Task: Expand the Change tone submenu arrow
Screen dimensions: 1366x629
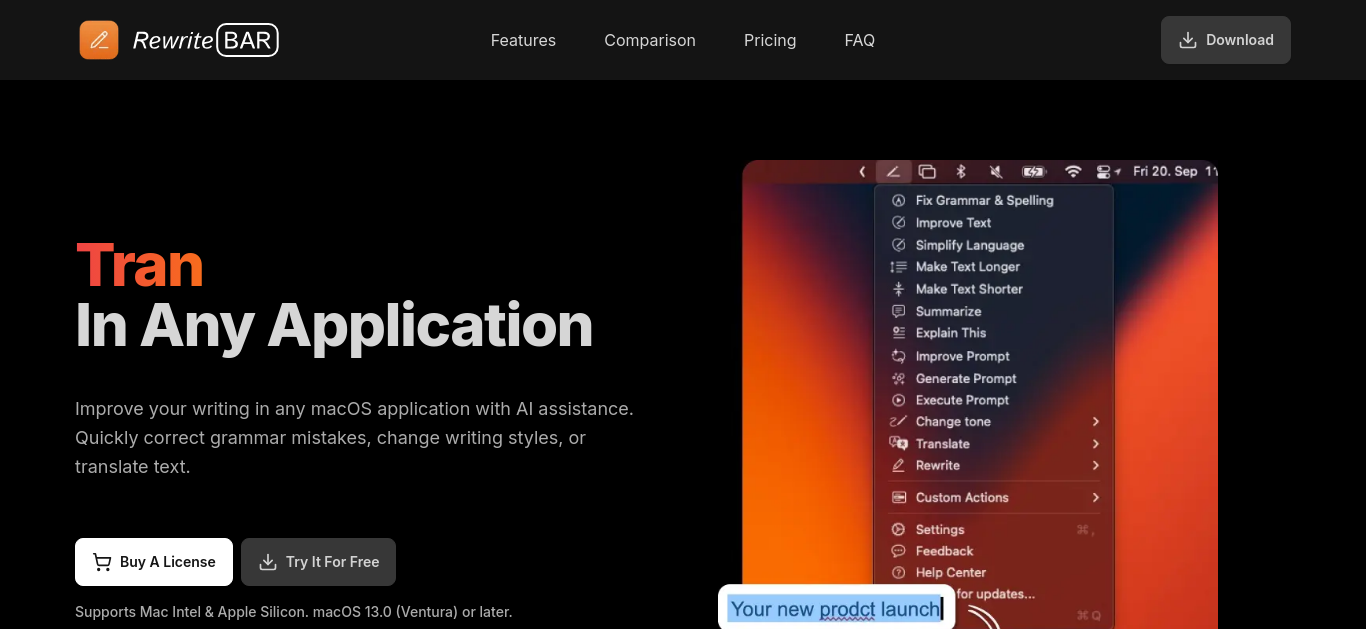Action: [1096, 422]
